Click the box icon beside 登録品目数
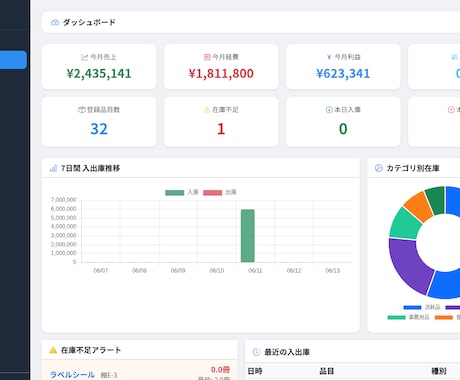 pos(81,110)
